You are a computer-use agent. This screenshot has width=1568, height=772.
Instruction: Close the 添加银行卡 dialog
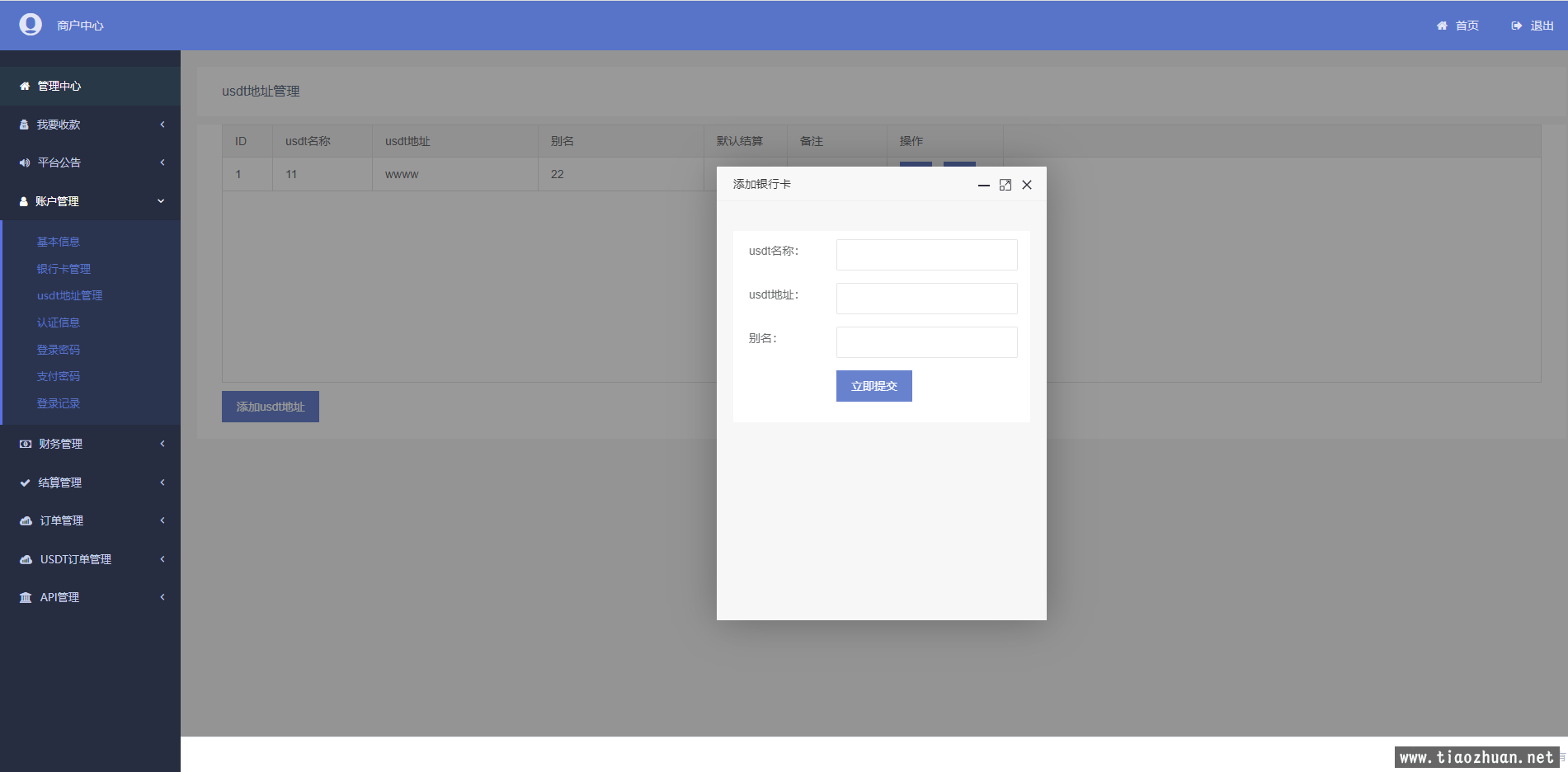coord(1027,185)
